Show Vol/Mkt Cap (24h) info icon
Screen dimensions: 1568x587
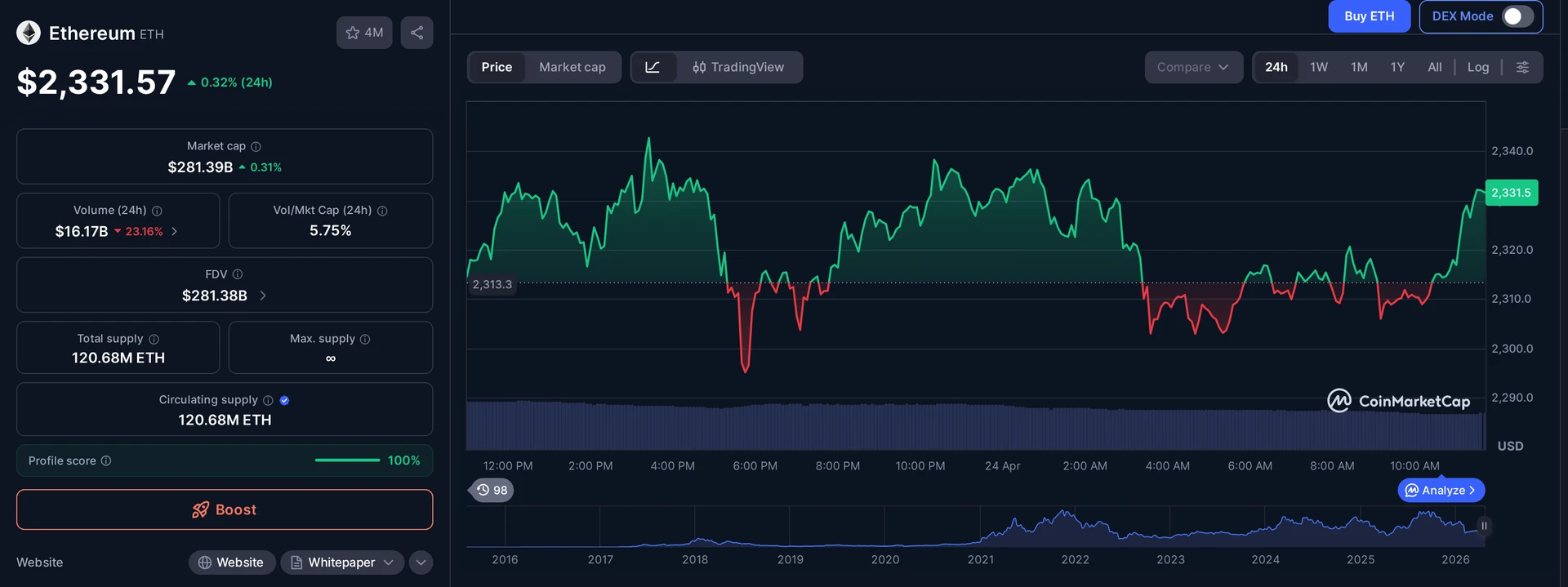pos(382,211)
